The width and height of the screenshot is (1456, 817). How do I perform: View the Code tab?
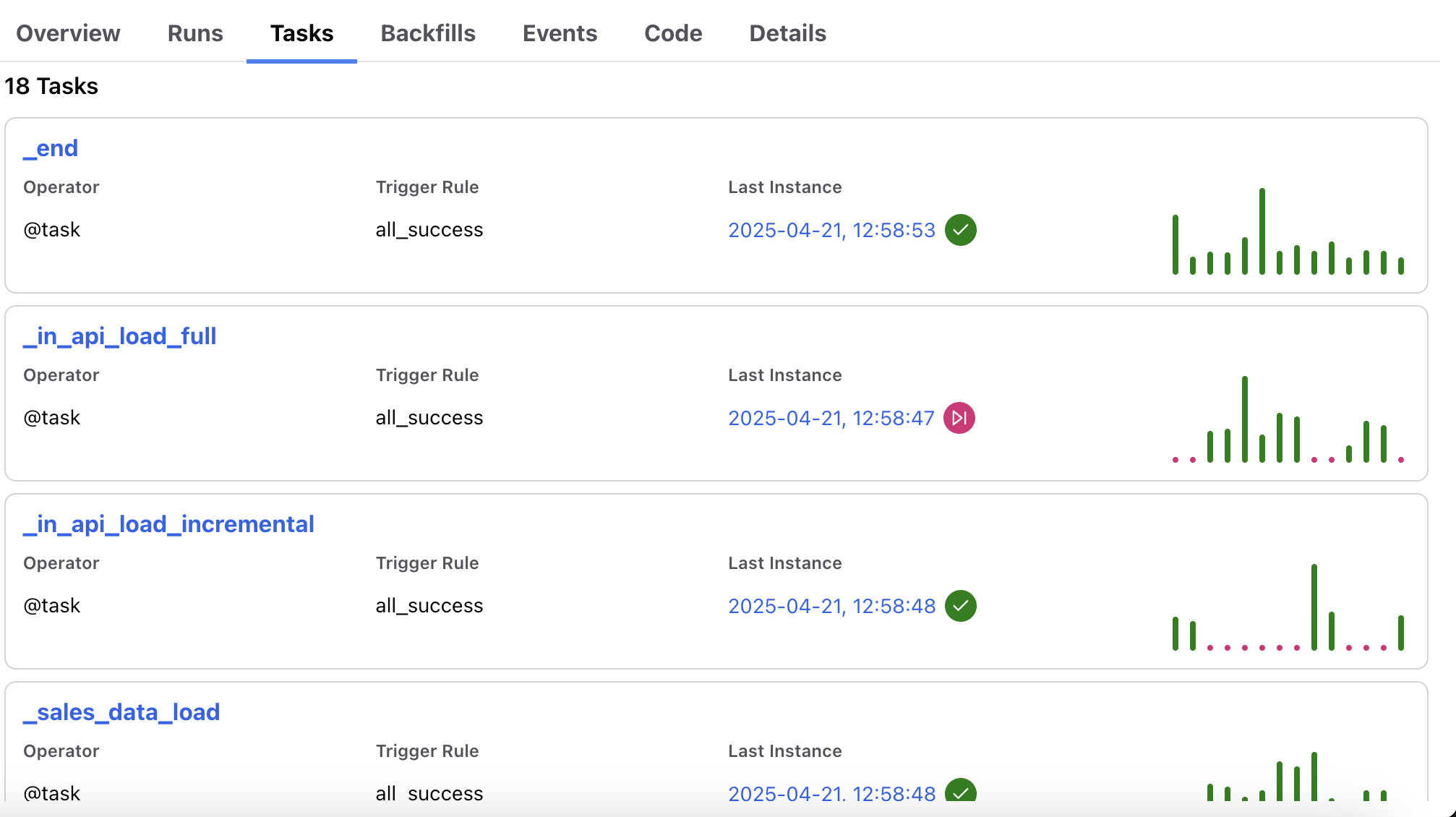(x=672, y=33)
